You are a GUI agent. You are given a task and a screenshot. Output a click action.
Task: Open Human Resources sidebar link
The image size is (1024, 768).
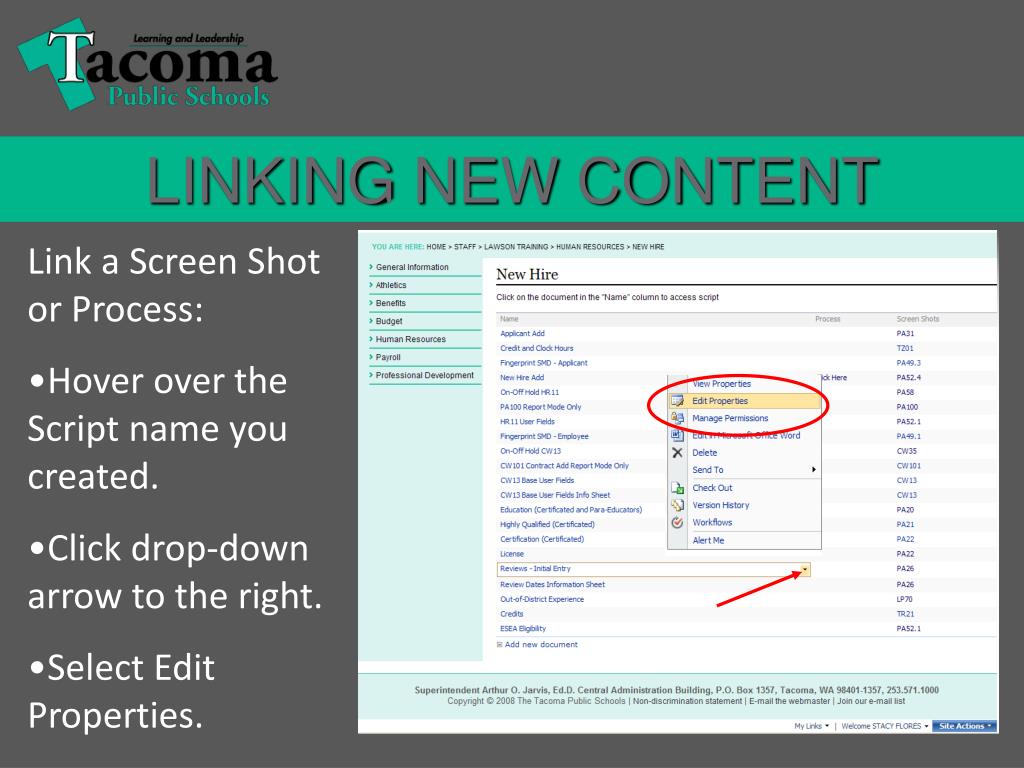pyautogui.click(x=411, y=339)
